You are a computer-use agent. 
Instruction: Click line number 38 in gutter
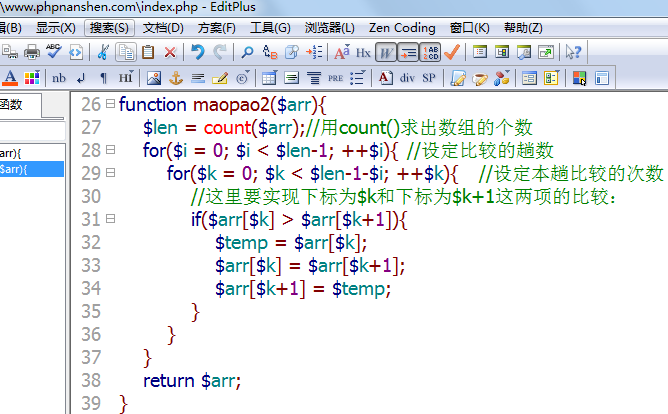tap(91, 380)
